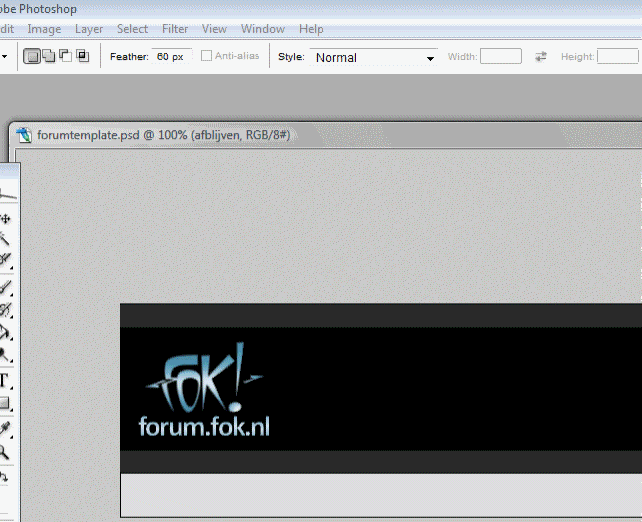Click swap width and height arrows icon

[541, 57]
